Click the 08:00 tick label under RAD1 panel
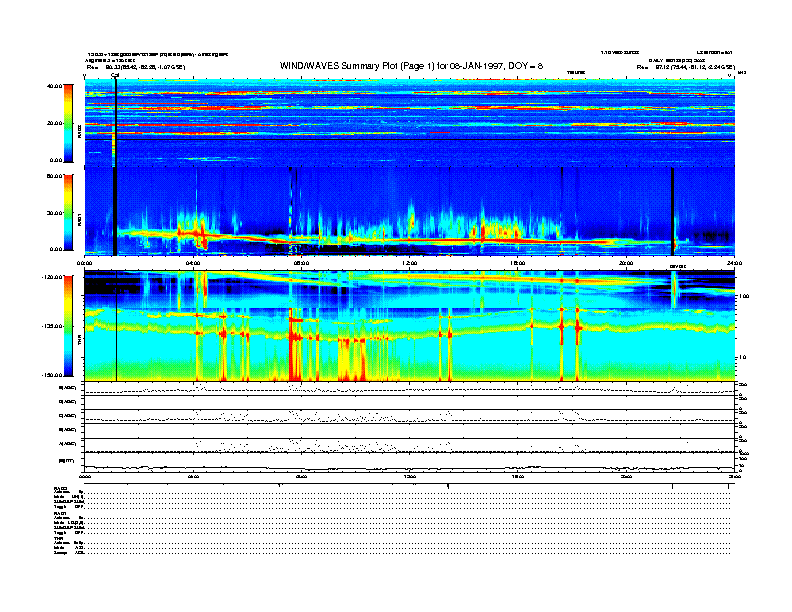This screenshot has height=612, width=792. pyautogui.click(x=301, y=263)
